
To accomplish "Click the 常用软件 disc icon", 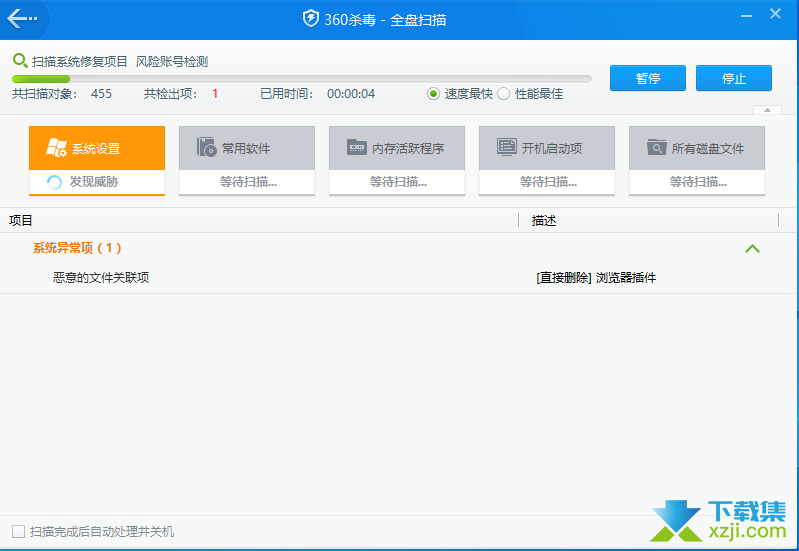I will tap(206, 147).
